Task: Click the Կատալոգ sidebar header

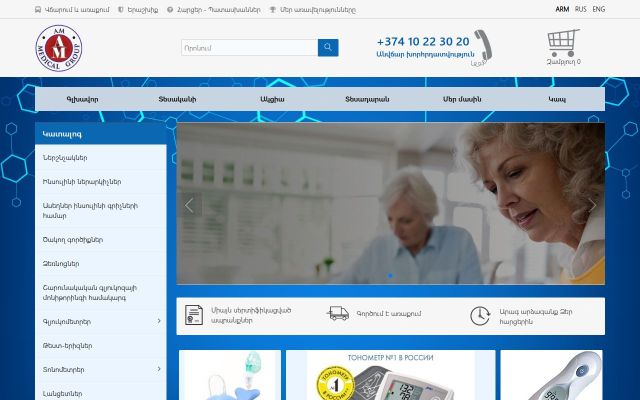Action: tap(101, 133)
